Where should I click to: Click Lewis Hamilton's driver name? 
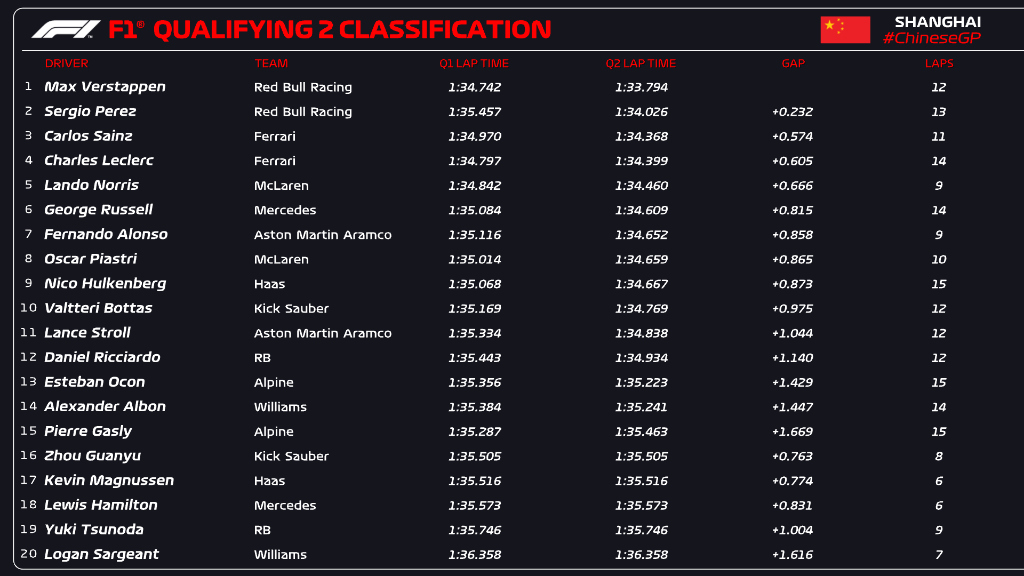click(x=101, y=505)
